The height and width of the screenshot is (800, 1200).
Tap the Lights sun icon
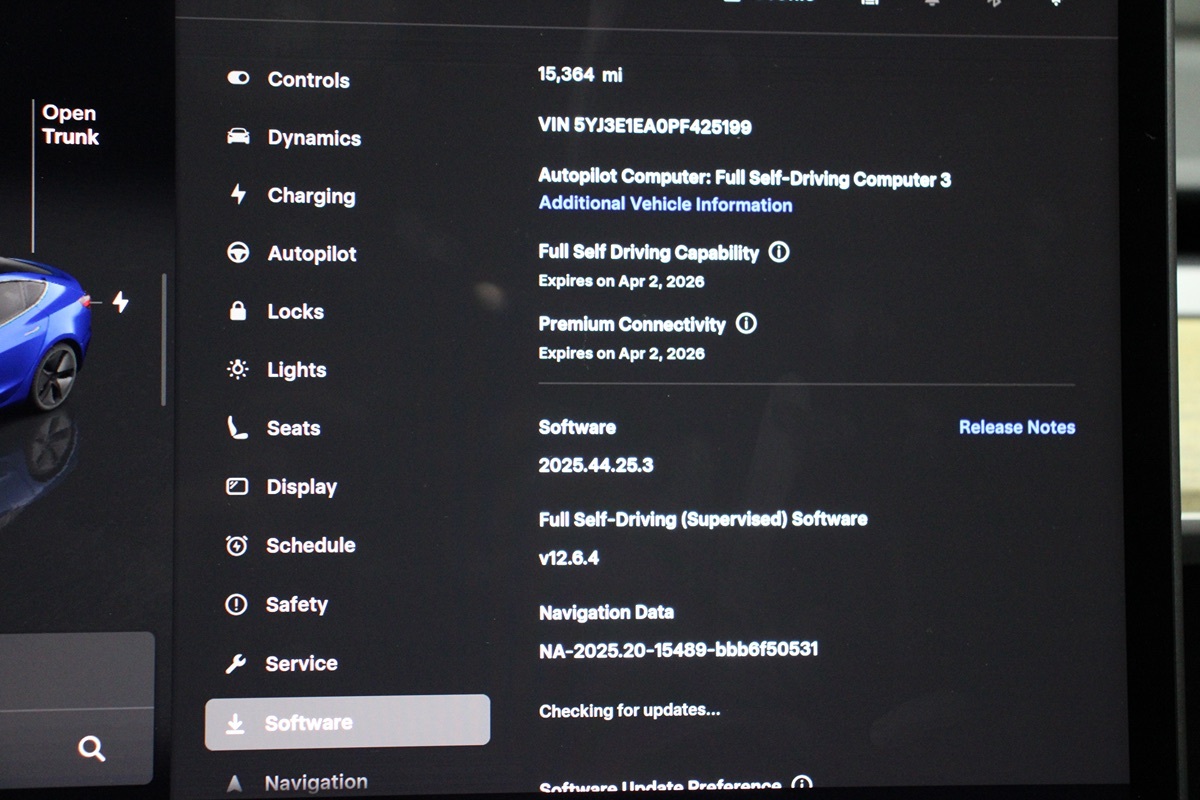pyautogui.click(x=238, y=370)
